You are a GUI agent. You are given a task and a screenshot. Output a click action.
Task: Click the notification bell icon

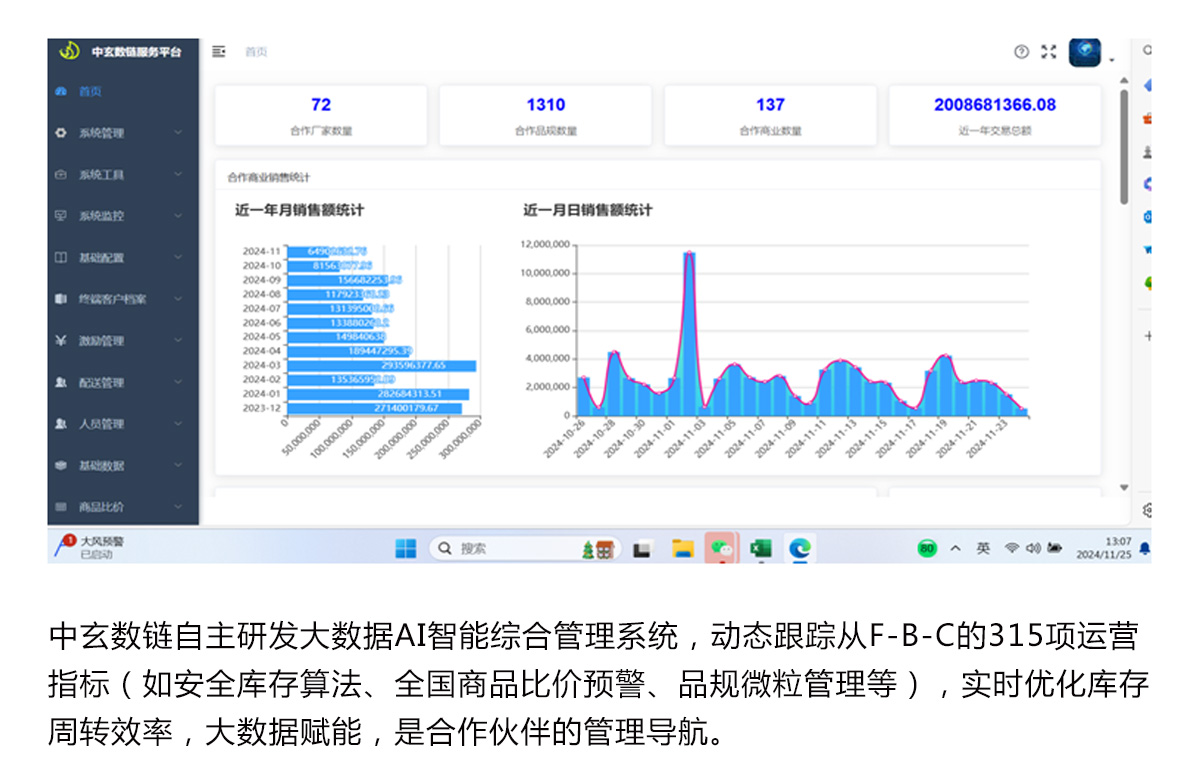click(x=1144, y=548)
